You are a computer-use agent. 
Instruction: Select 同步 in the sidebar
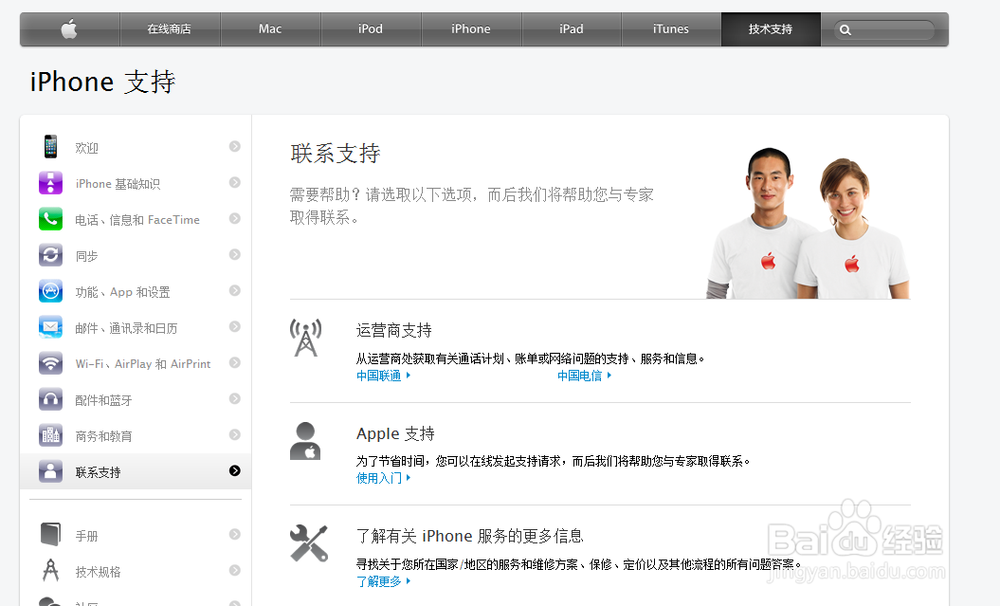tap(87, 256)
